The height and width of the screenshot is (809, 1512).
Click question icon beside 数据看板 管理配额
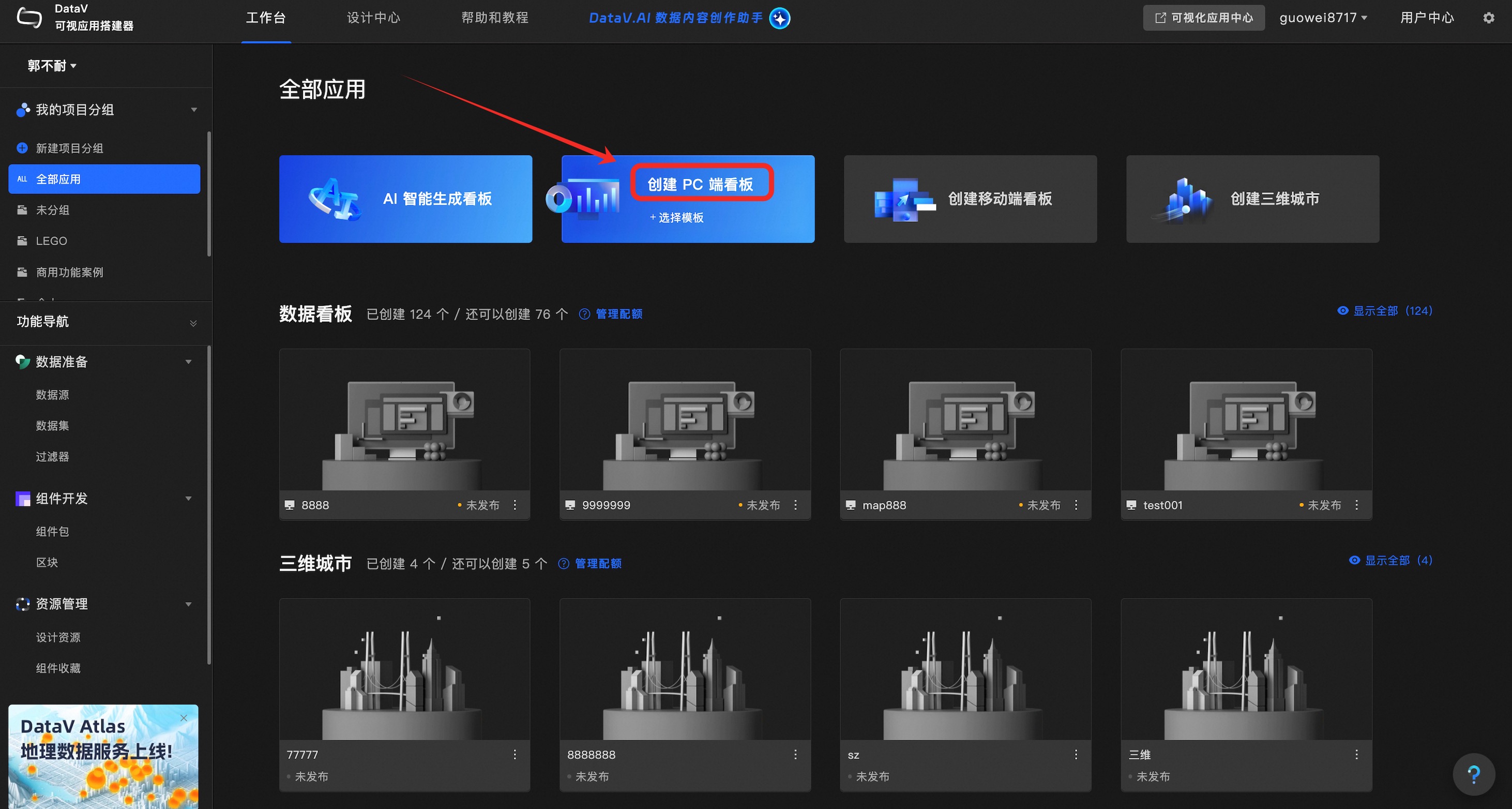pyautogui.click(x=584, y=314)
